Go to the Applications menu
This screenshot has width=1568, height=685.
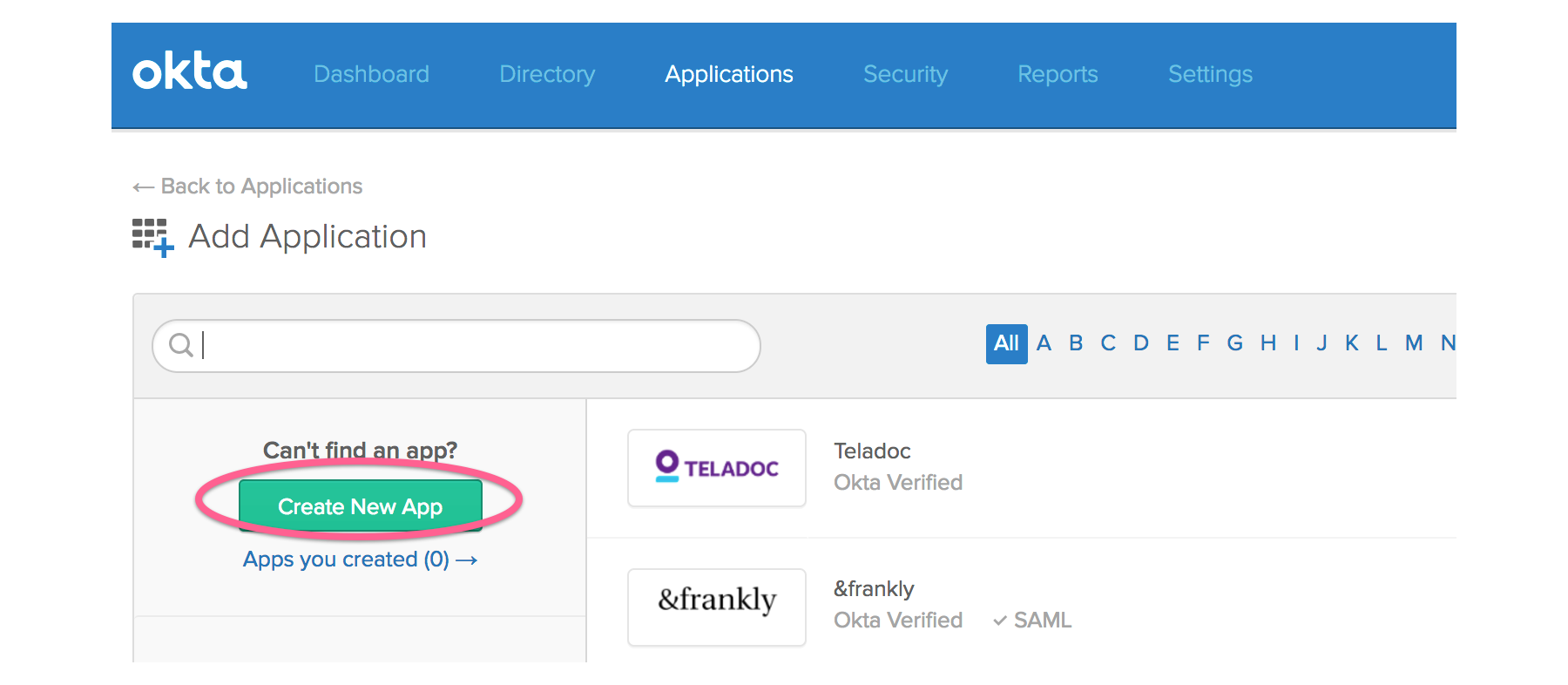click(729, 74)
